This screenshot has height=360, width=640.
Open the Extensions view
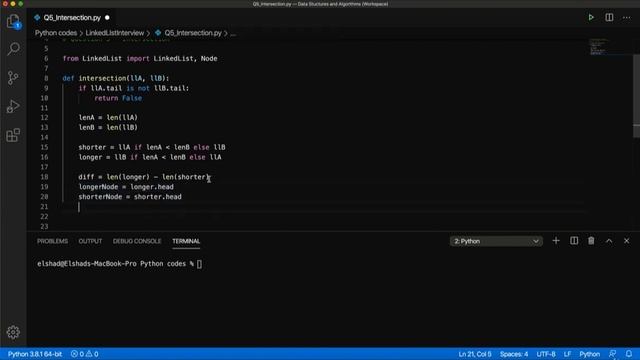coord(13,135)
